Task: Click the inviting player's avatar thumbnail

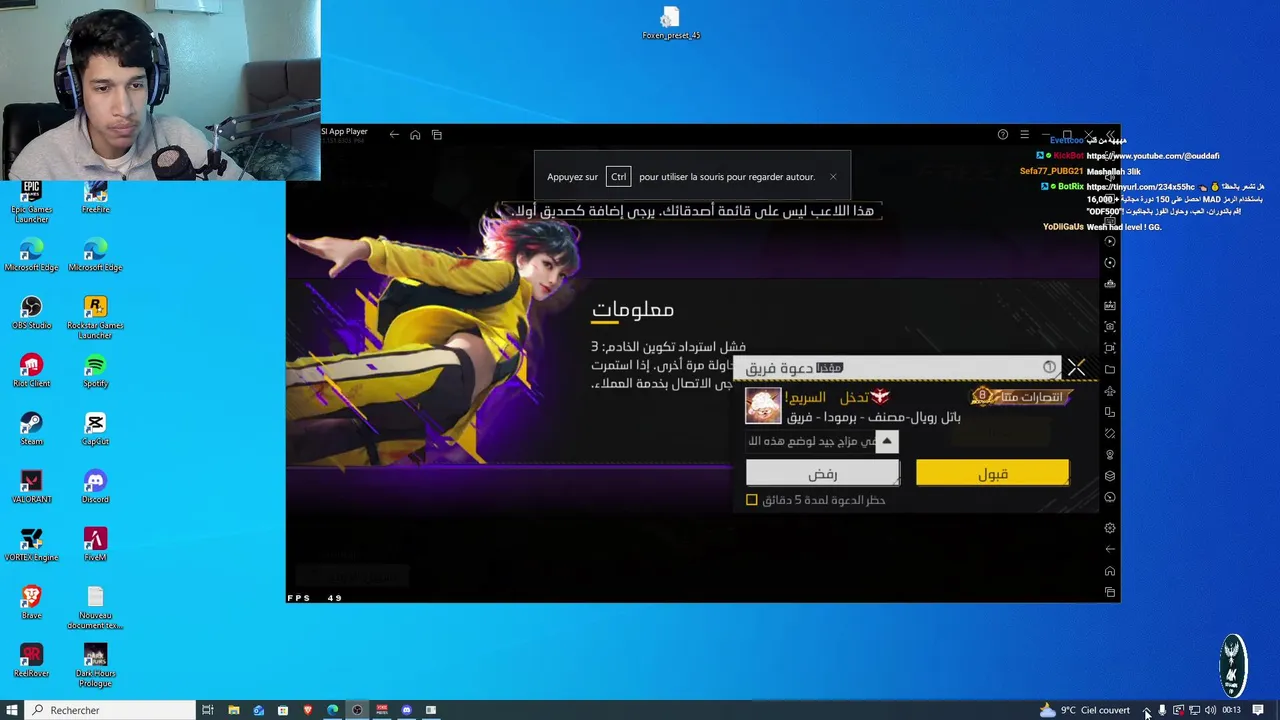Action: coord(763,405)
